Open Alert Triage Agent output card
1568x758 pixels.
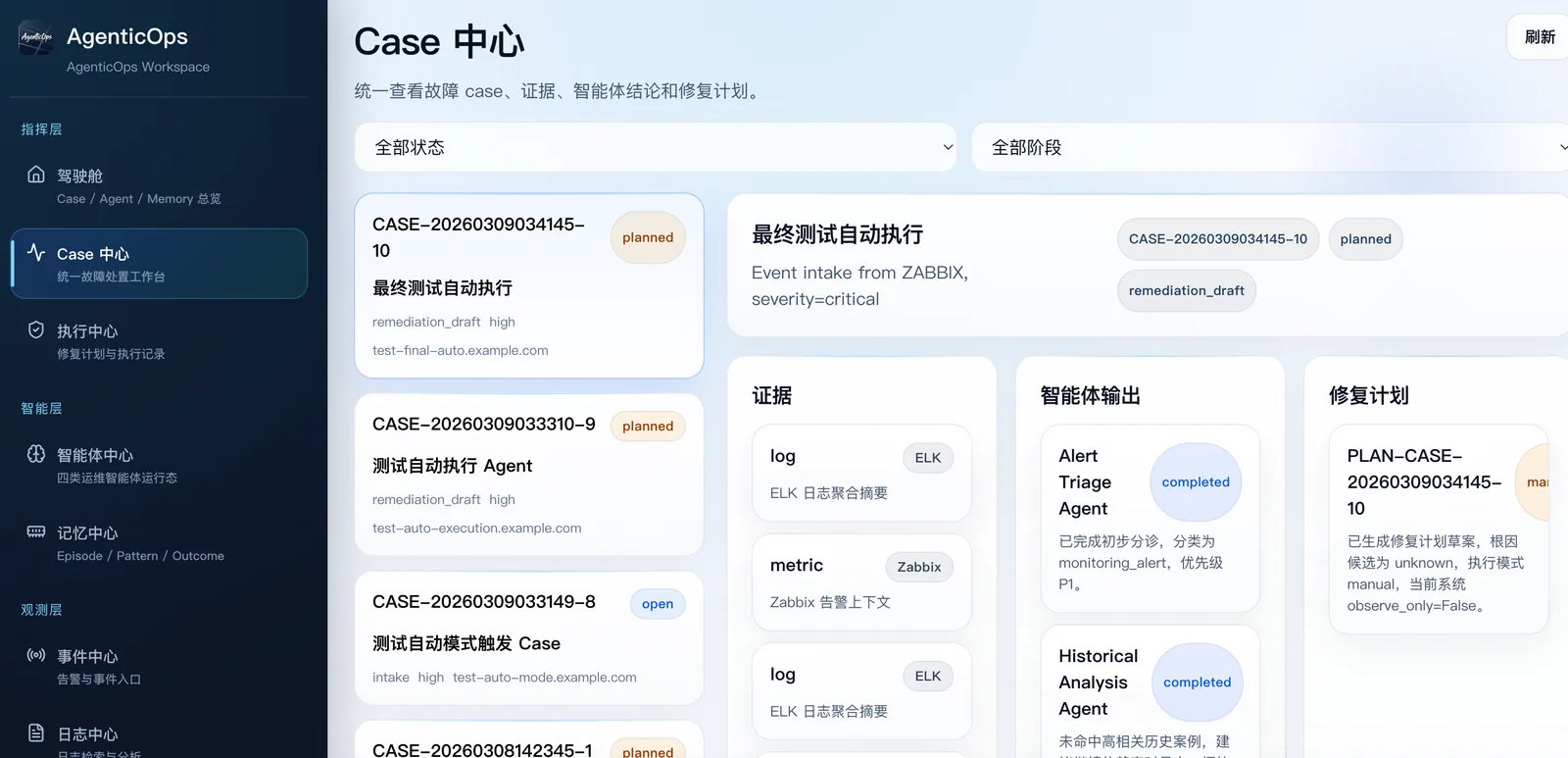[x=1151, y=519]
